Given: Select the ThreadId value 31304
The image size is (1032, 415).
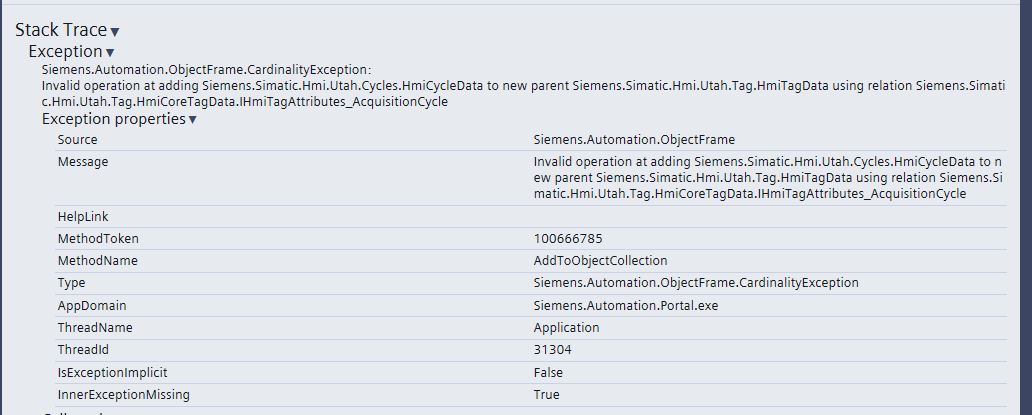Looking at the screenshot, I should pyautogui.click(x=553, y=350).
